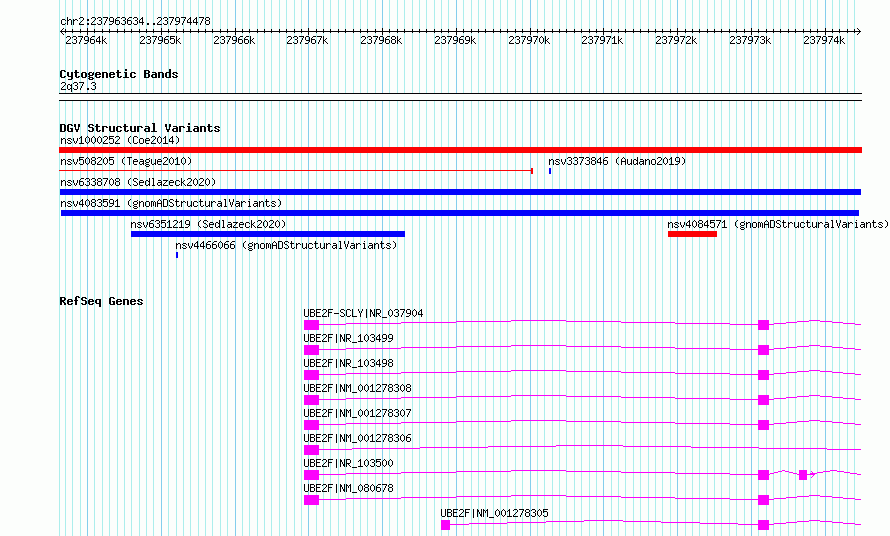The image size is (890, 536).
Task: Click the UBE2F|NR_103500 transcript label
Action: click(x=348, y=463)
